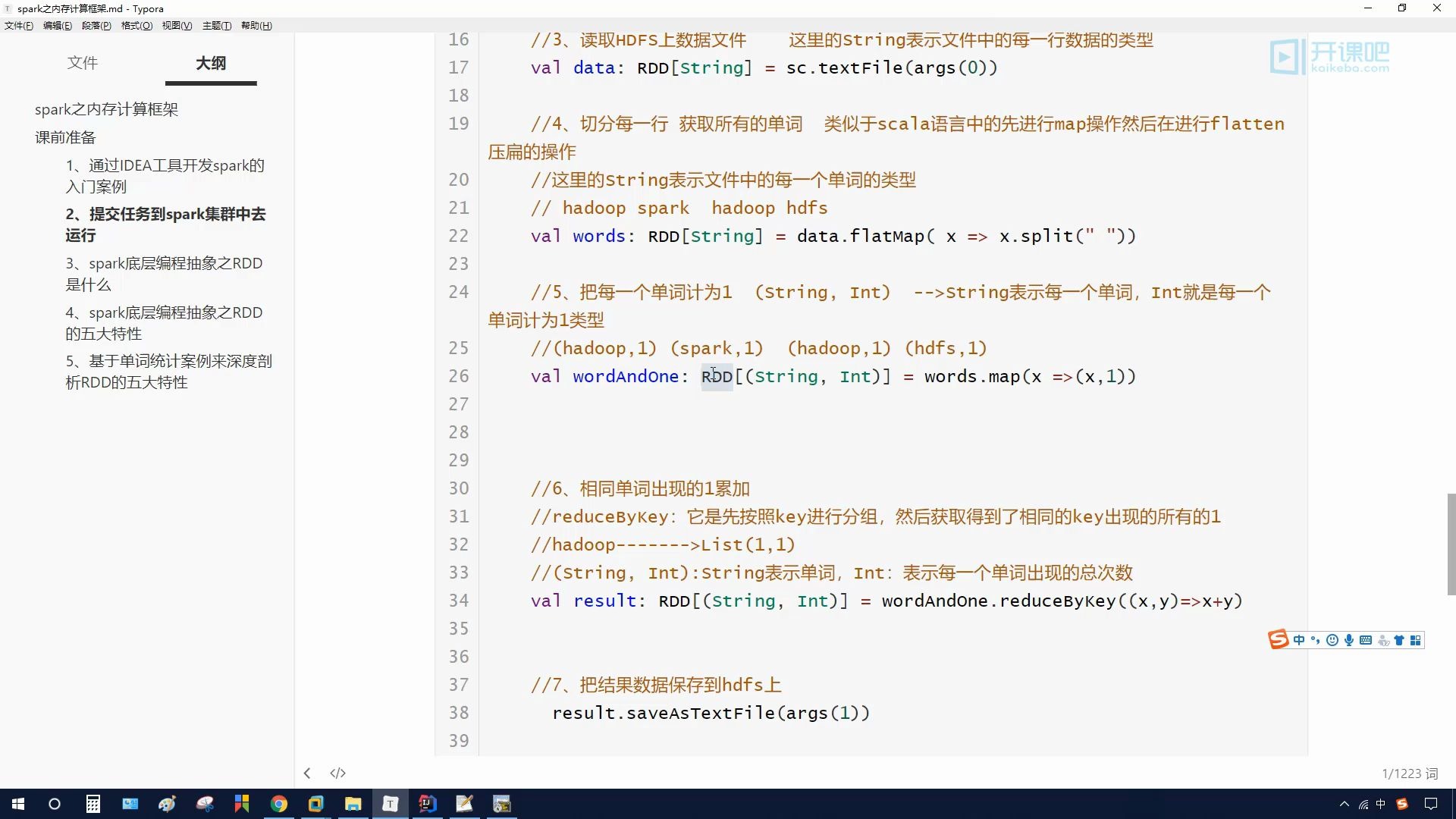This screenshot has height=819, width=1456.
Task: Select the 大纲 outline tab
Action: click(x=211, y=63)
